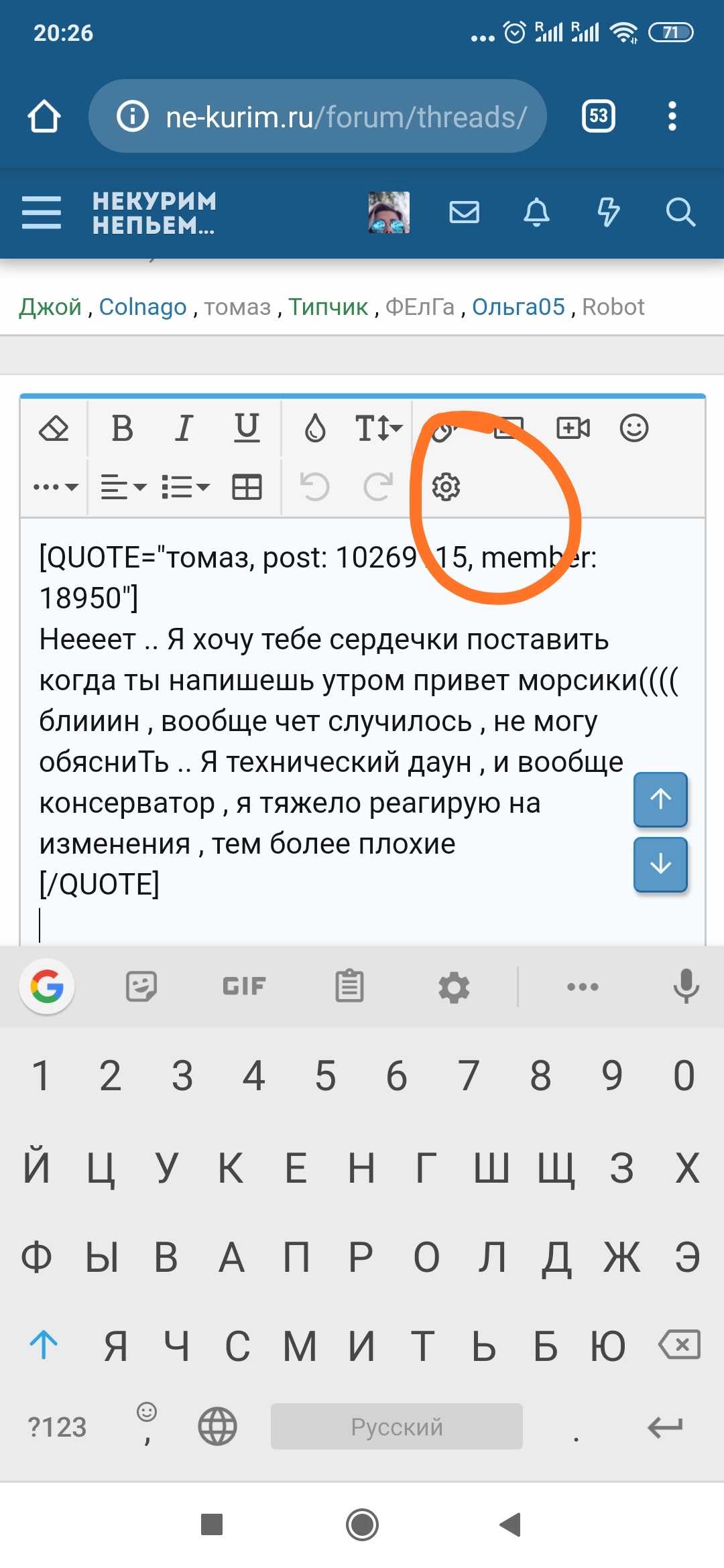Tap the undo arrow in editor
This screenshot has height=1568, width=724.
[314, 487]
